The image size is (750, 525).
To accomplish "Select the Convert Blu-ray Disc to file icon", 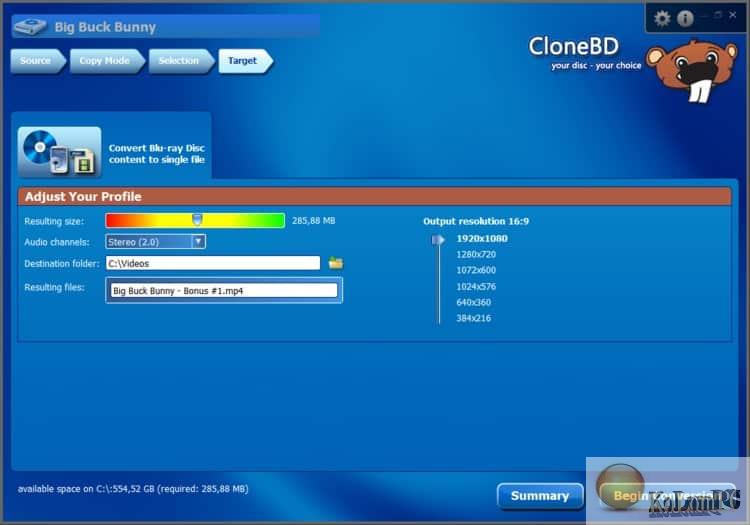I will (x=59, y=152).
